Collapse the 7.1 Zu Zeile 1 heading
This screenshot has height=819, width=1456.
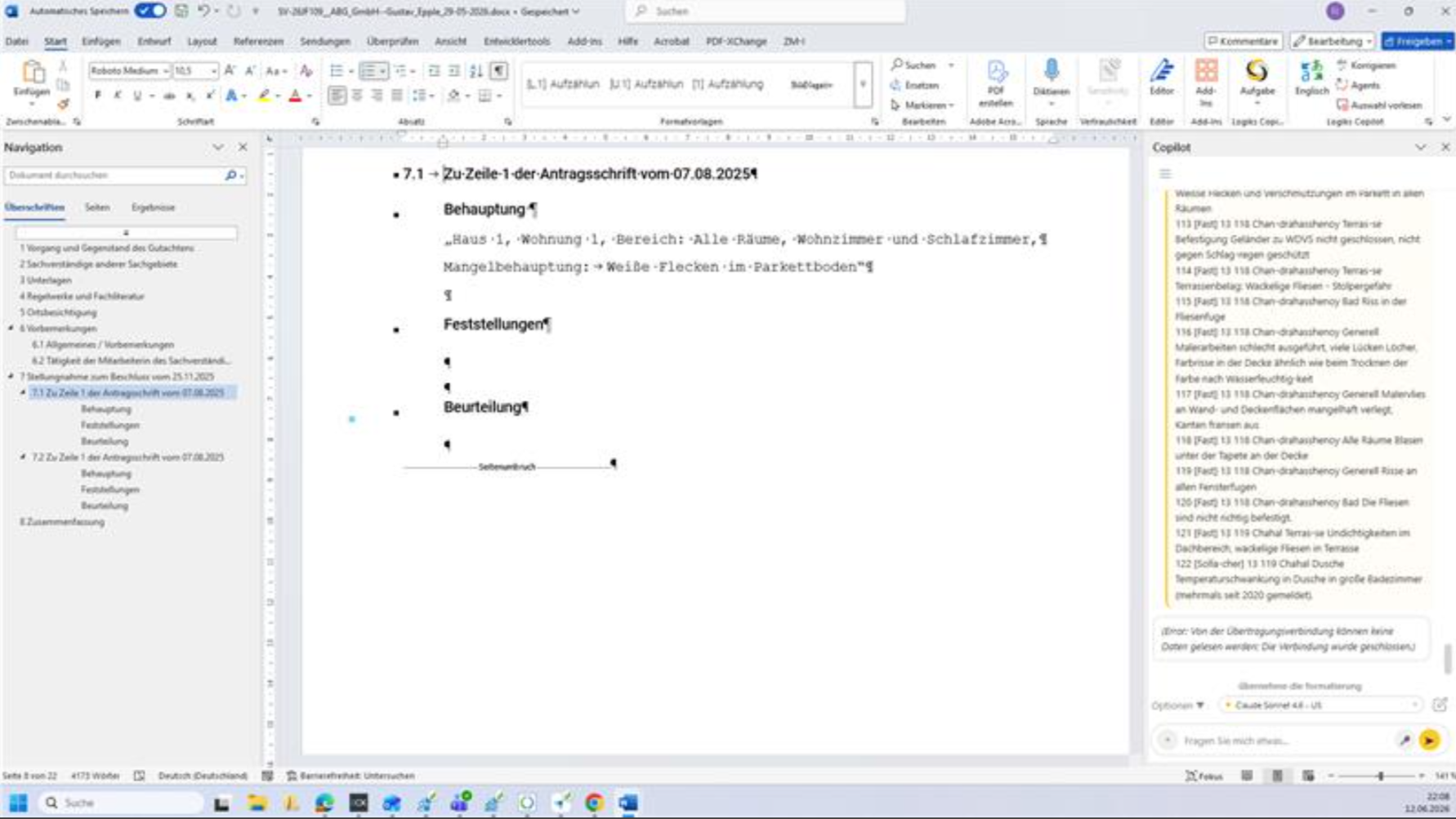point(23,392)
